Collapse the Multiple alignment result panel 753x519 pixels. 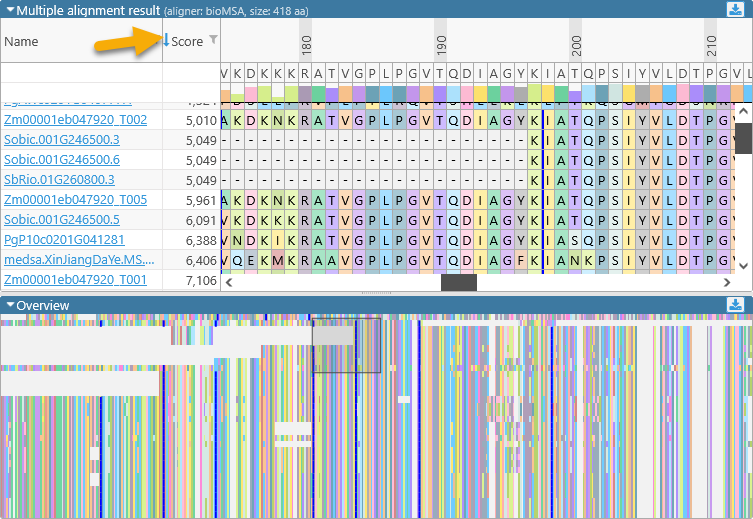(x=10, y=10)
